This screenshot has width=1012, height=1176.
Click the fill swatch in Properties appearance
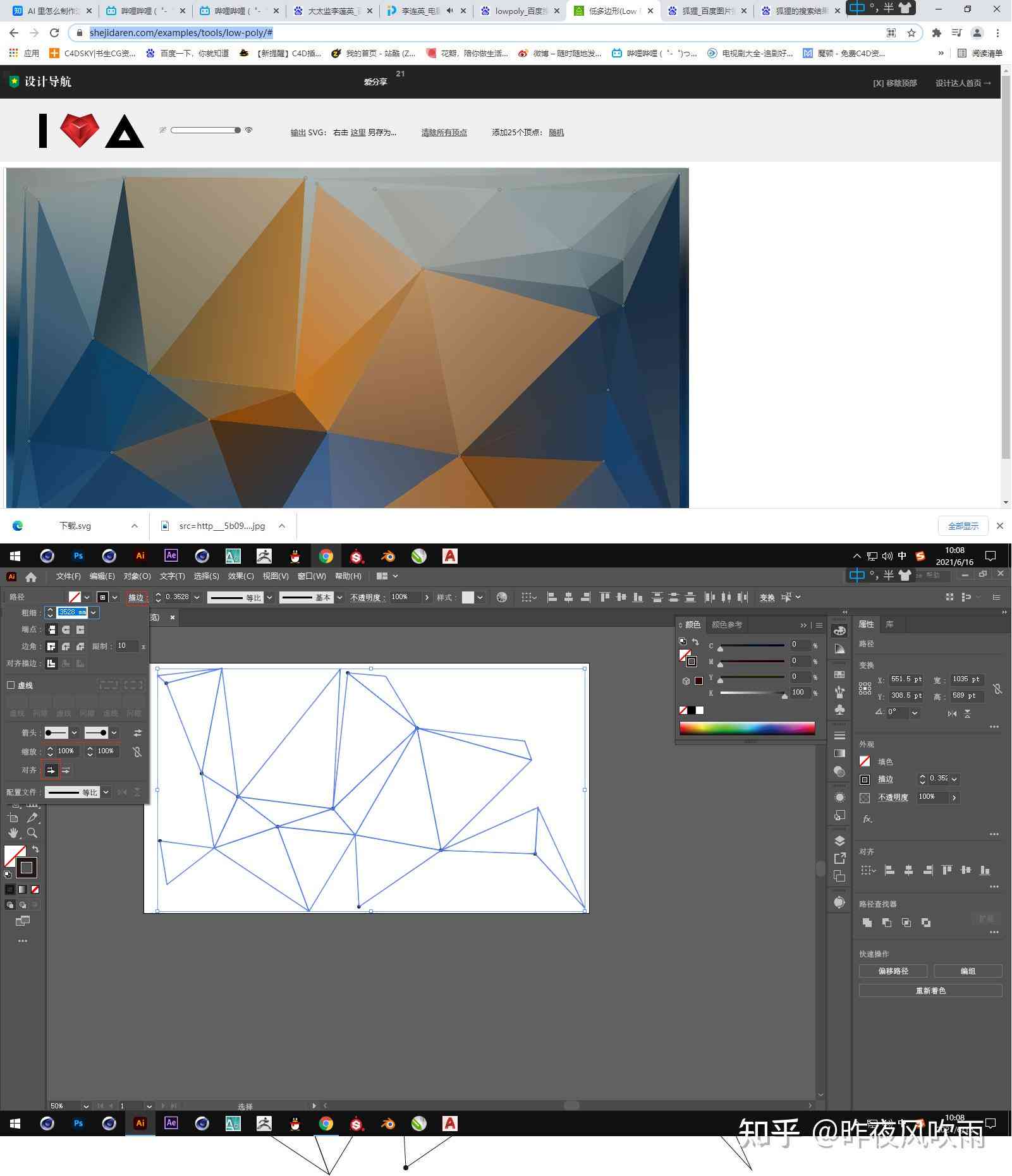click(865, 762)
